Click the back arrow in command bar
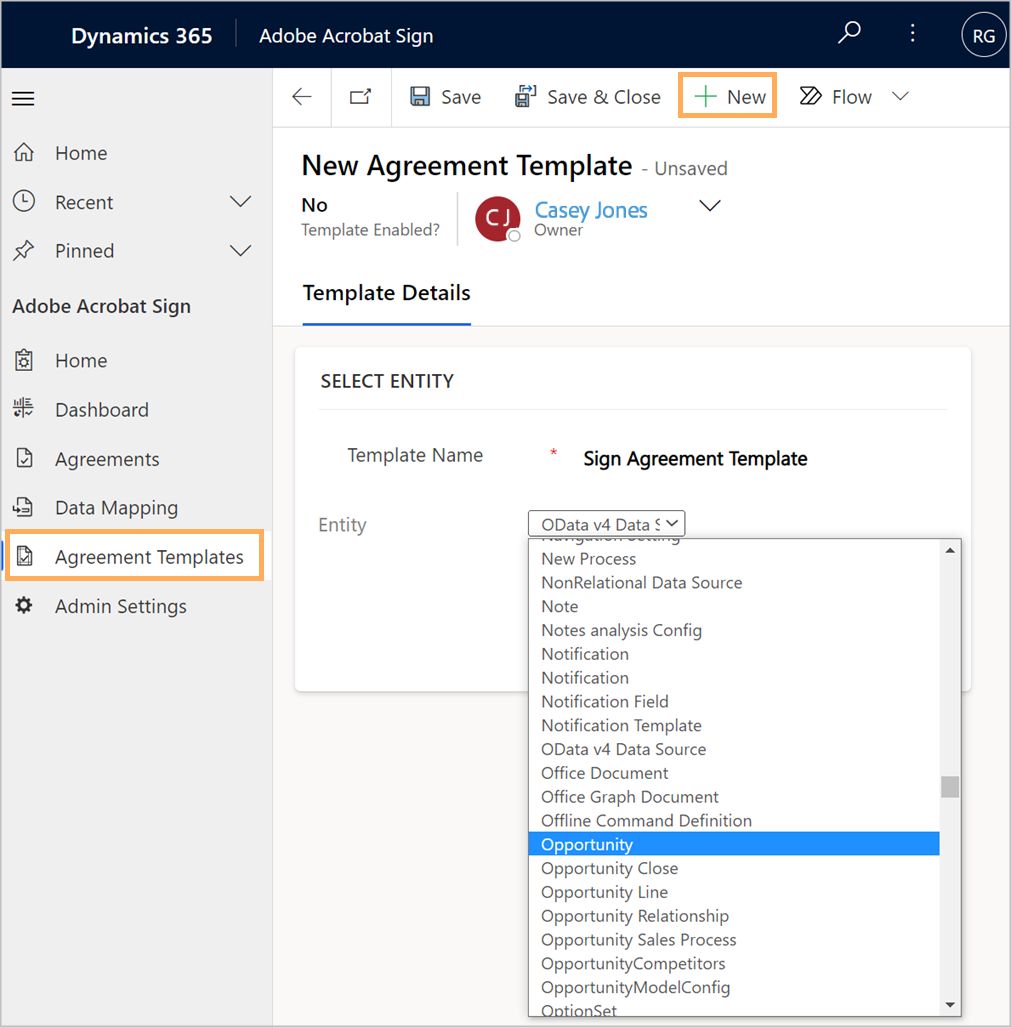1011x1028 pixels. coord(302,97)
